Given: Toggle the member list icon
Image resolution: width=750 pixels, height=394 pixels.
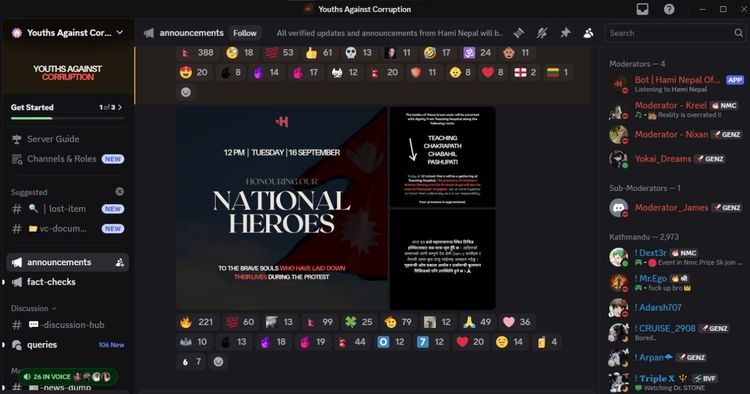Looking at the screenshot, I should (588, 33).
